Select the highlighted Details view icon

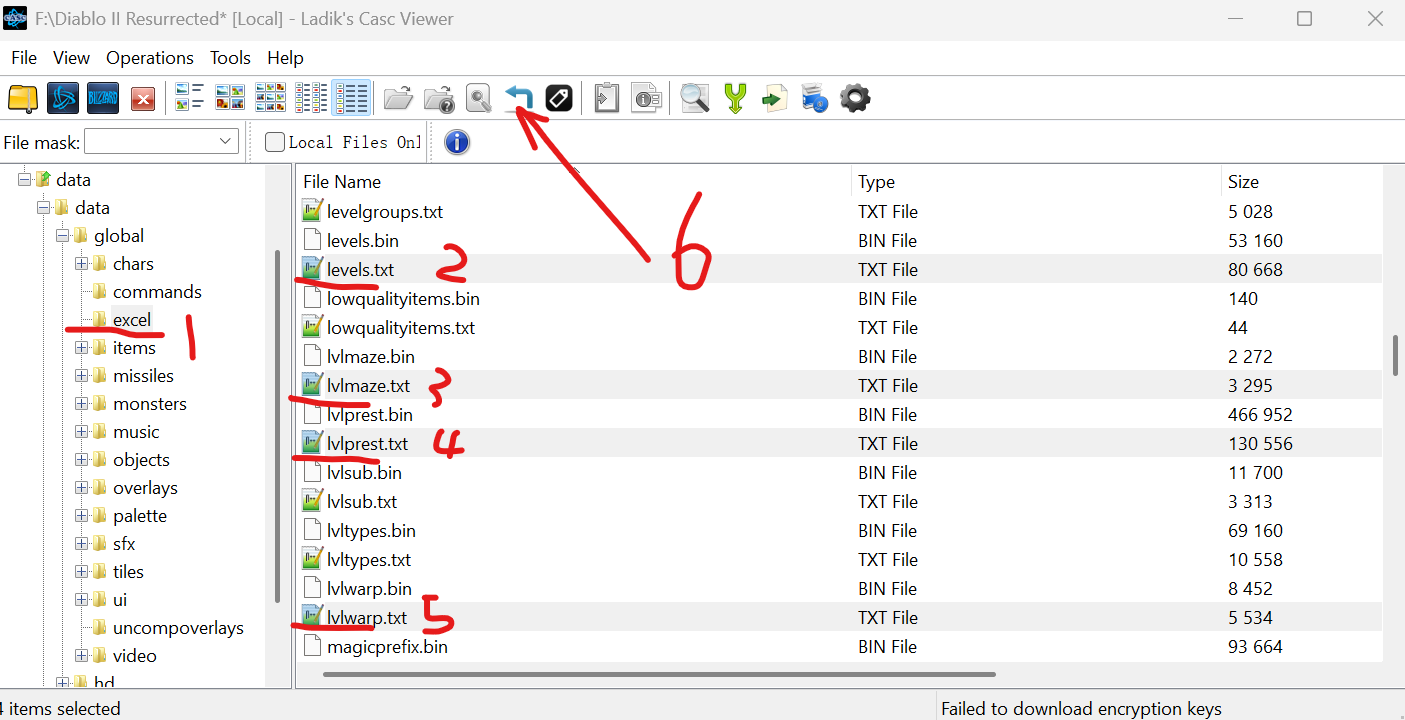click(351, 98)
